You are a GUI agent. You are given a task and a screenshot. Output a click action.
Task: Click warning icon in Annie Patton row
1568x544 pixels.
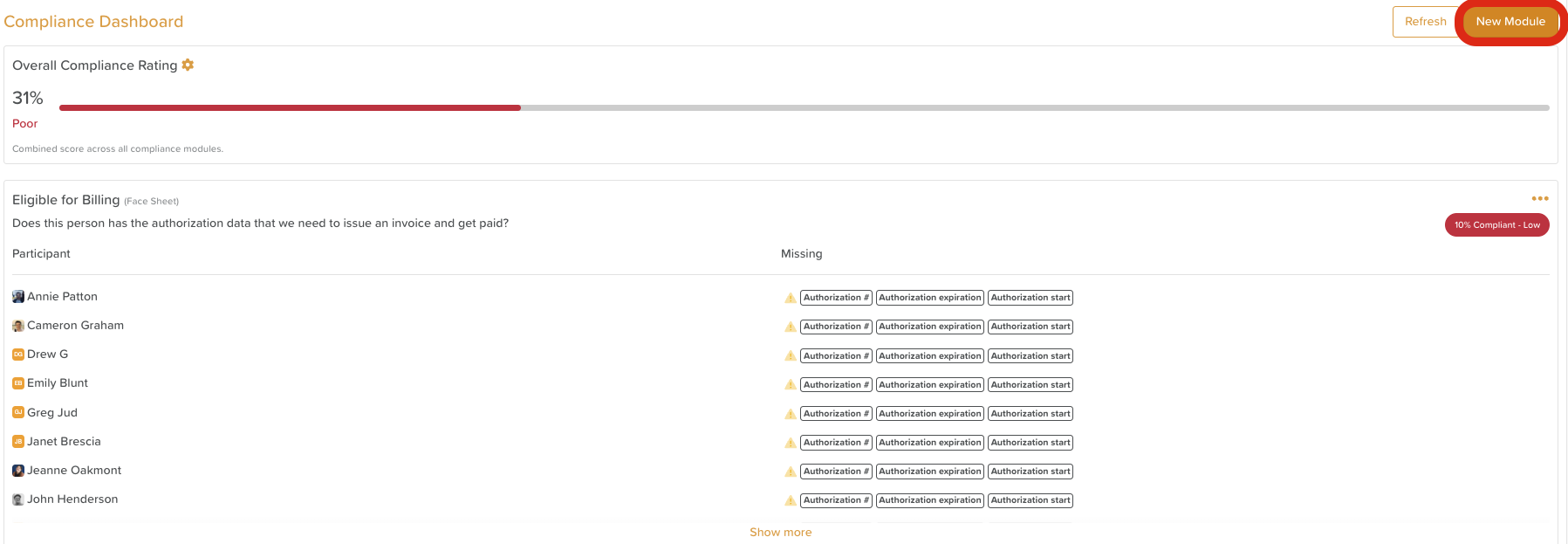pyautogui.click(x=791, y=298)
